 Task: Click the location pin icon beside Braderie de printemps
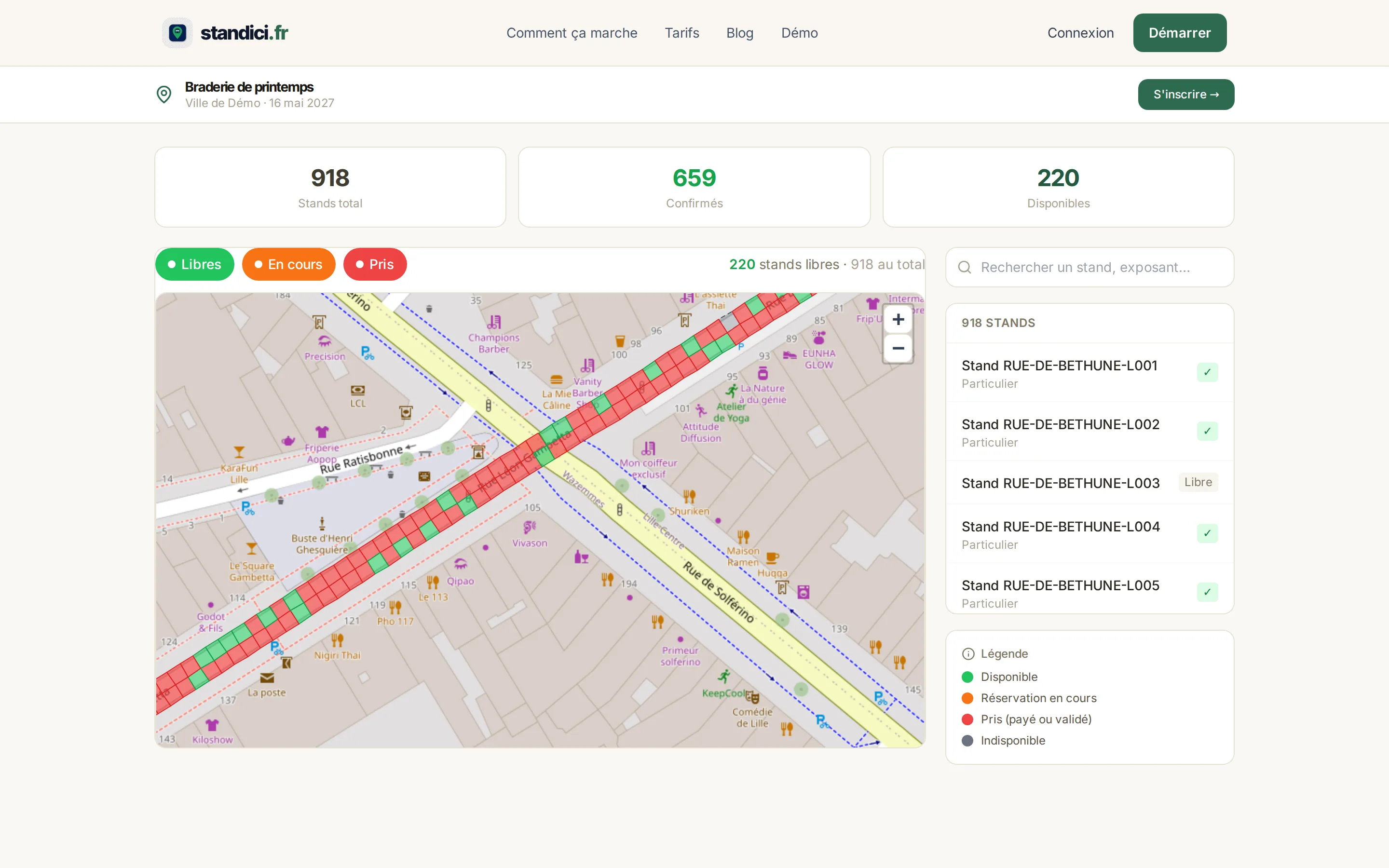[x=164, y=94]
